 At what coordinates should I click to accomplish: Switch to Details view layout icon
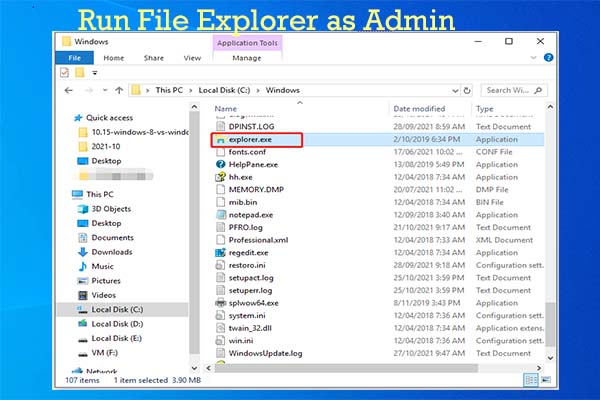point(531,380)
